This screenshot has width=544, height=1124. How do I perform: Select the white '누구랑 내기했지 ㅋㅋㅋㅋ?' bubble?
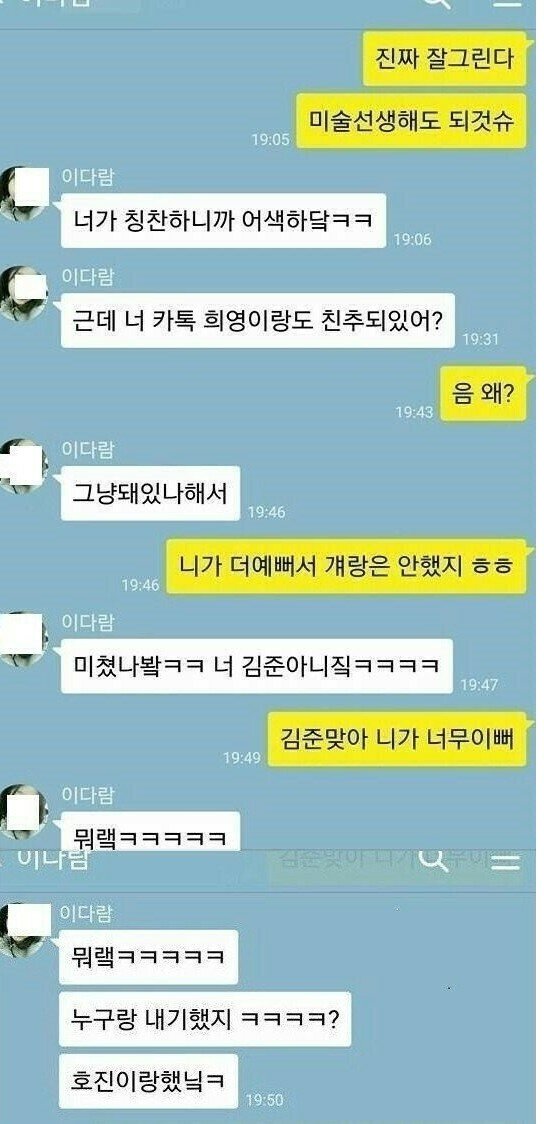[x=205, y=1019]
